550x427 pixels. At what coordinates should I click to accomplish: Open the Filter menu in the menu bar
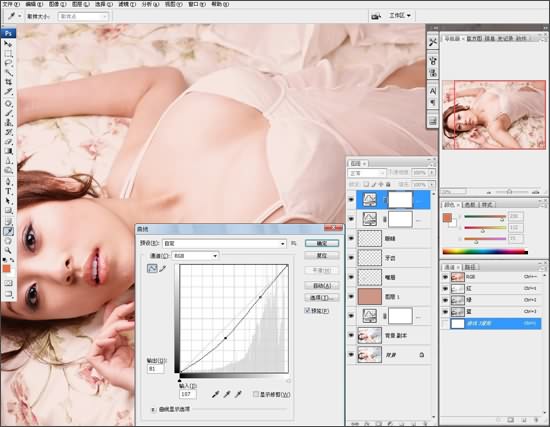[126, 4]
